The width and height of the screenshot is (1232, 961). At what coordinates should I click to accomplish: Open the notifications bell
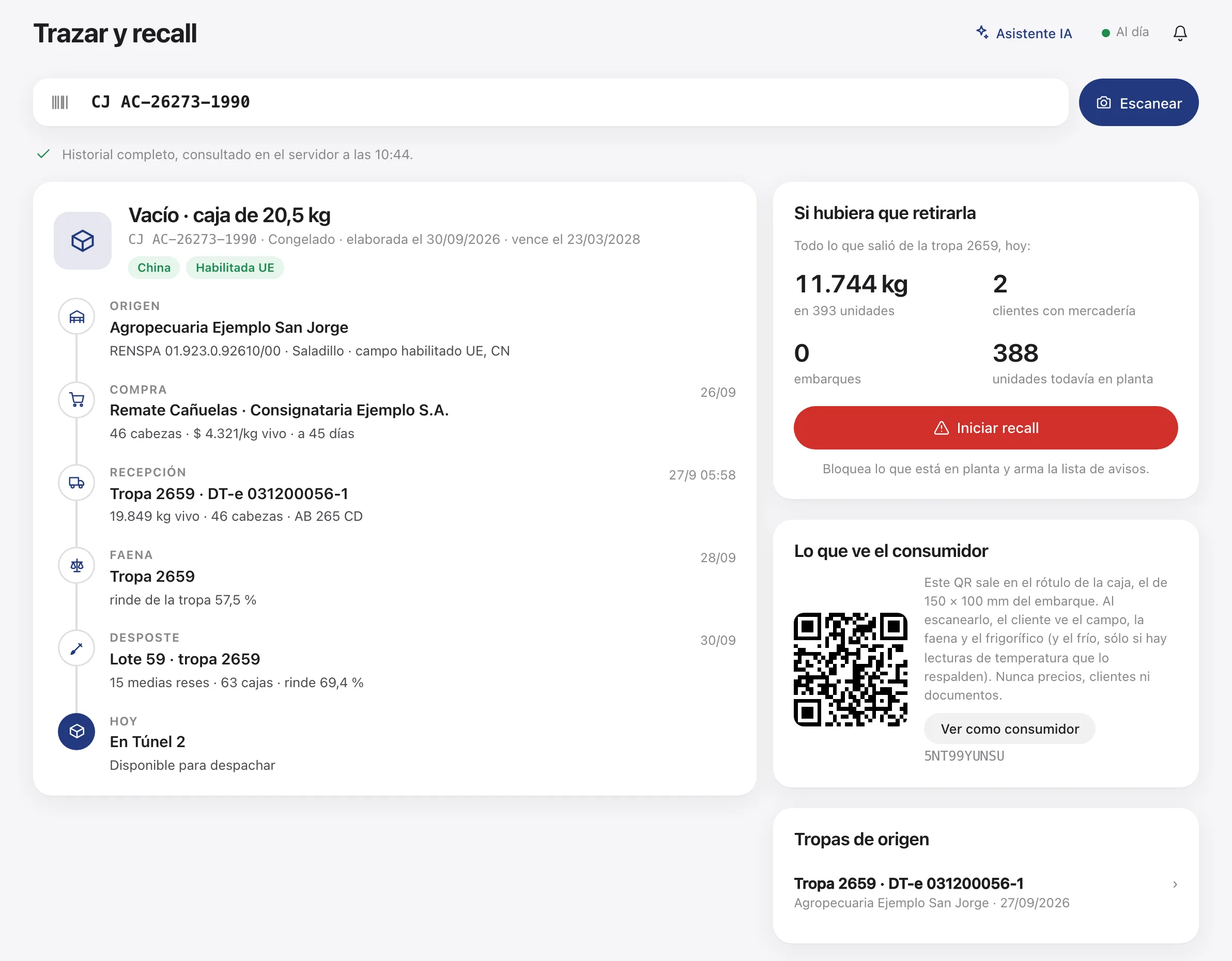pyautogui.click(x=1179, y=33)
